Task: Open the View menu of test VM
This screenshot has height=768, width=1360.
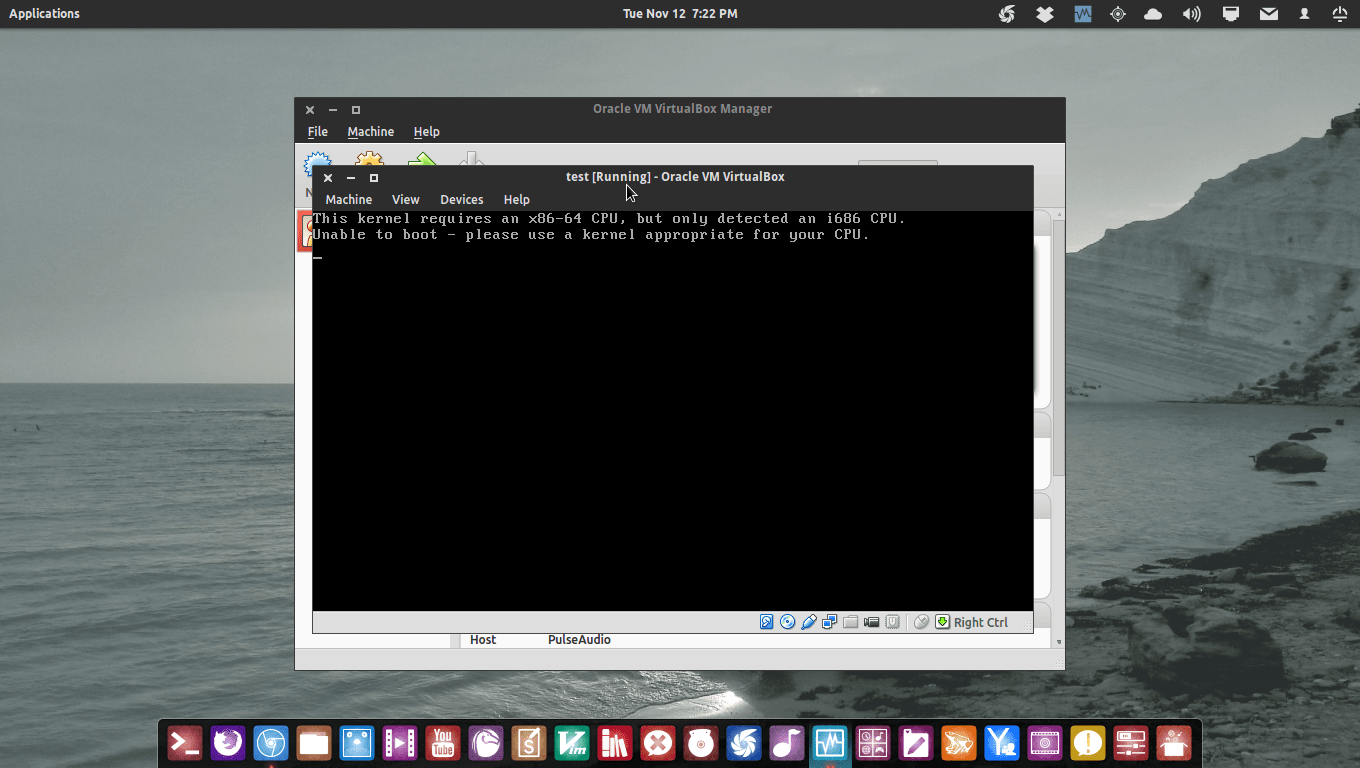Action: [x=406, y=199]
